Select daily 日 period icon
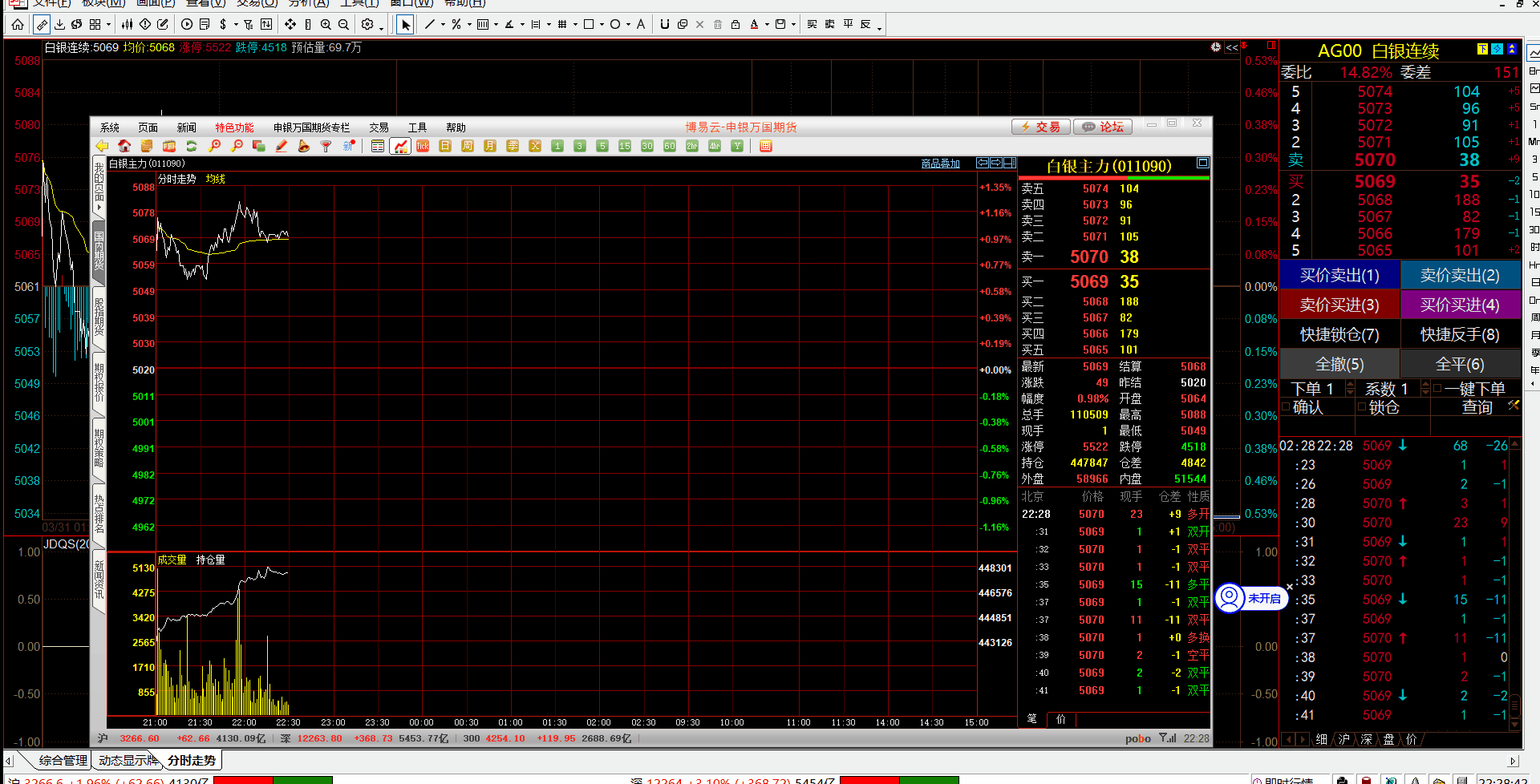Viewport: 1540px width, 784px height. [445, 146]
